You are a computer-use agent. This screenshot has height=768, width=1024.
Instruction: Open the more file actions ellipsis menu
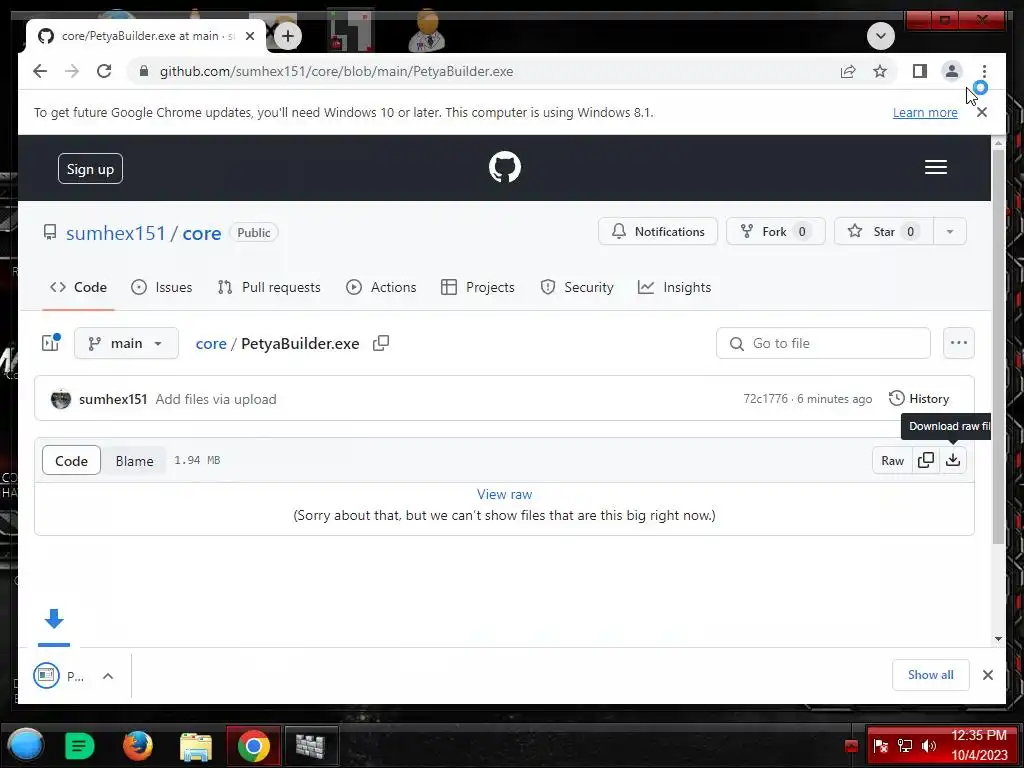tap(958, 344)
